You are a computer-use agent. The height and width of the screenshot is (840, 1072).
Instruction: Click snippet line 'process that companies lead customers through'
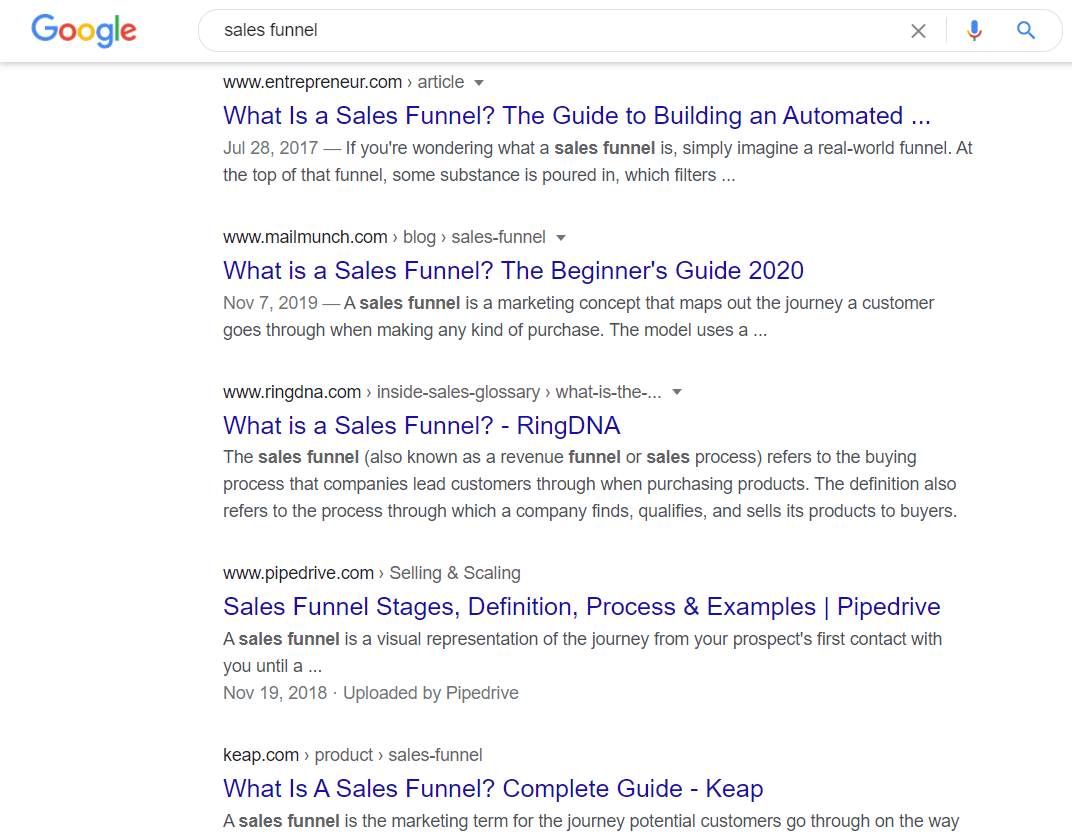coord(589,484)
